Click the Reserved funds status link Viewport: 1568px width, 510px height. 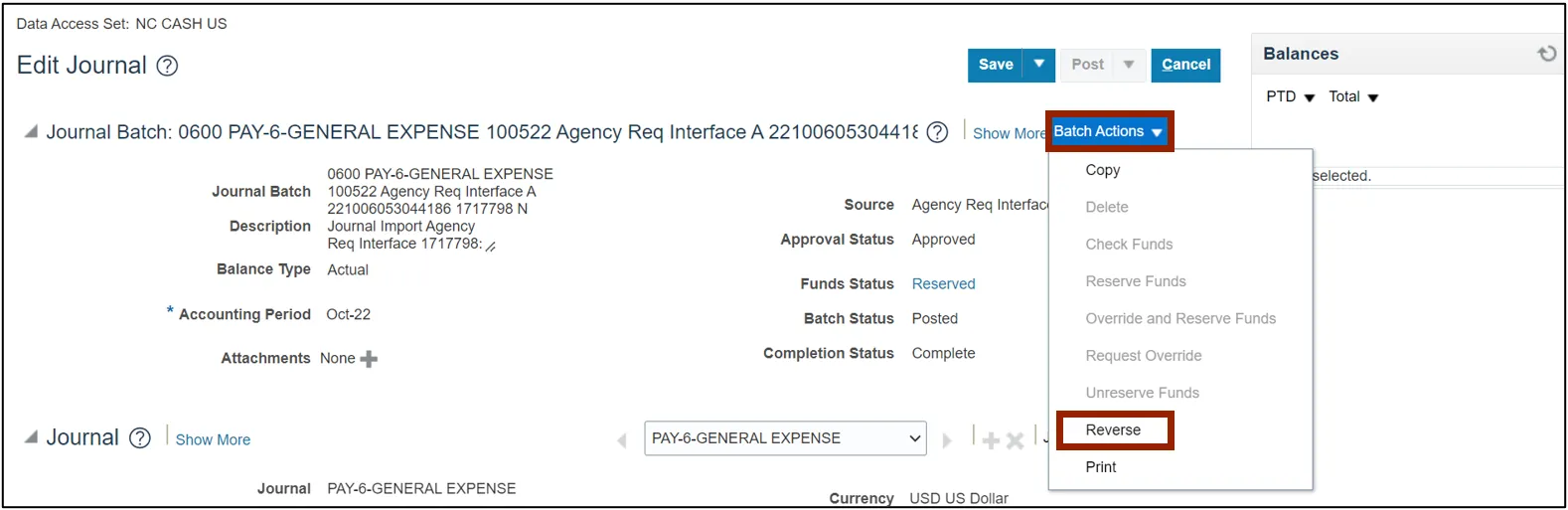943,284
